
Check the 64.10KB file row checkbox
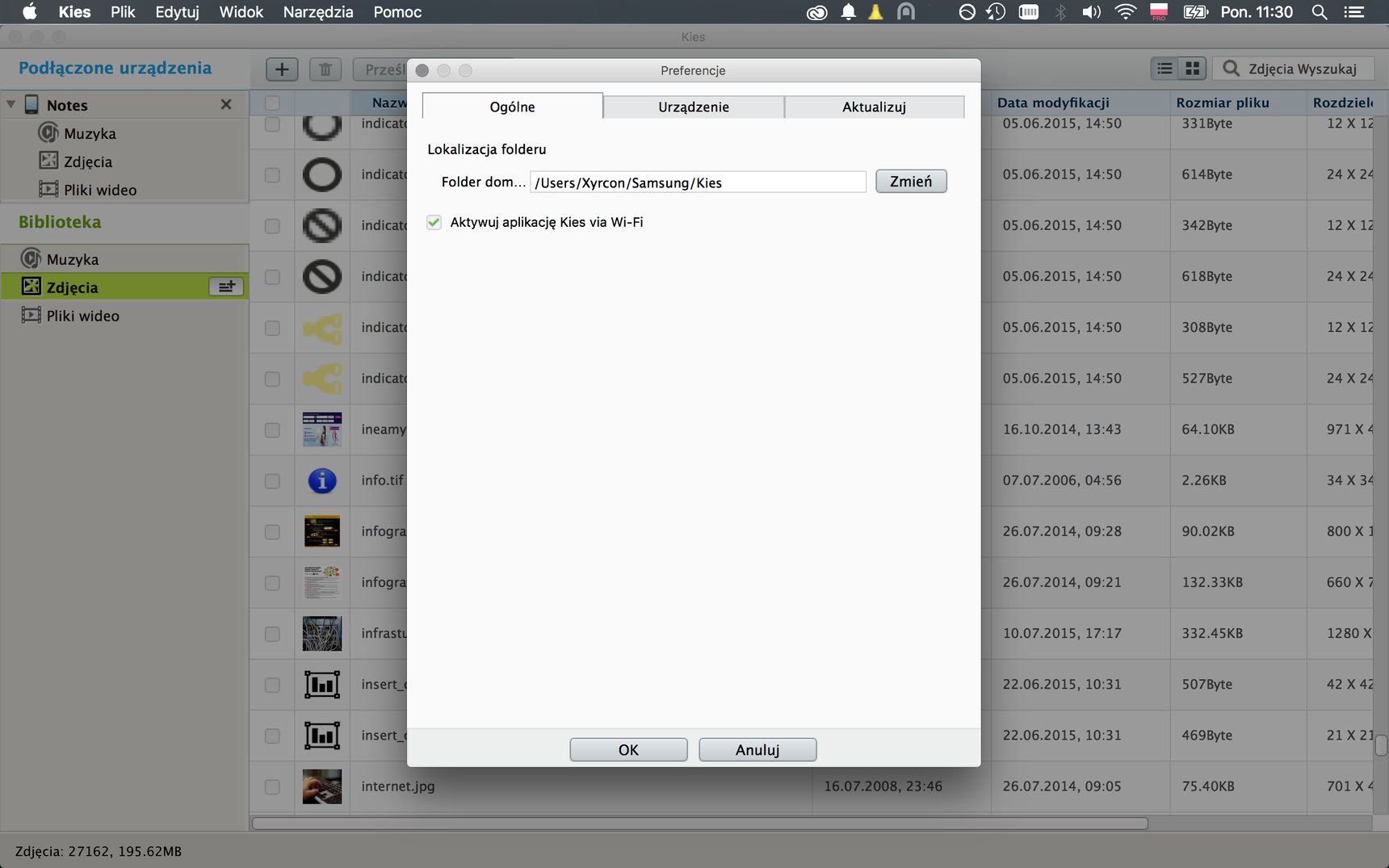[272, 430]
